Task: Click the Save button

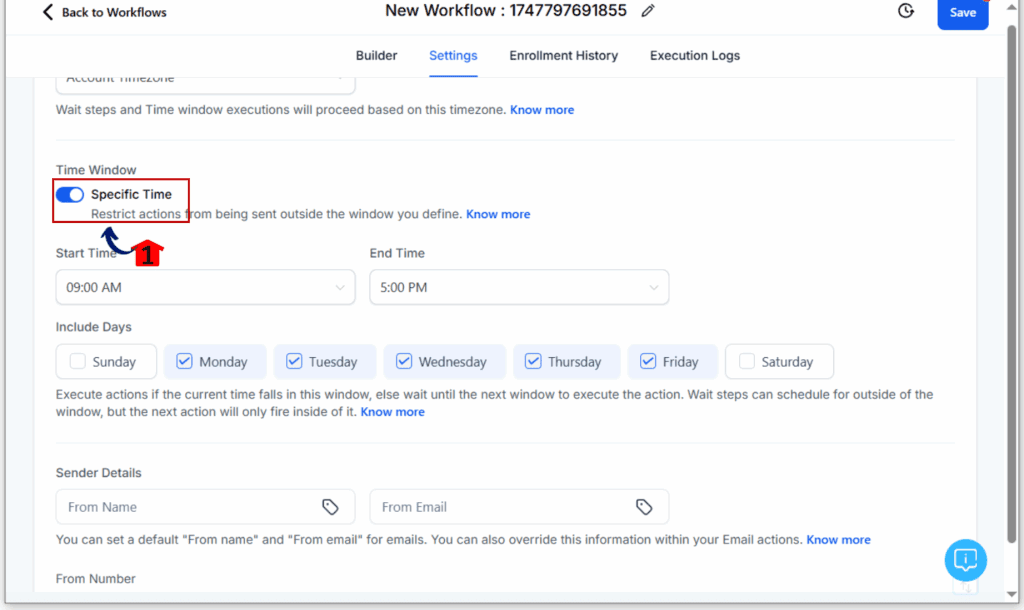Action: coord(963,12)
